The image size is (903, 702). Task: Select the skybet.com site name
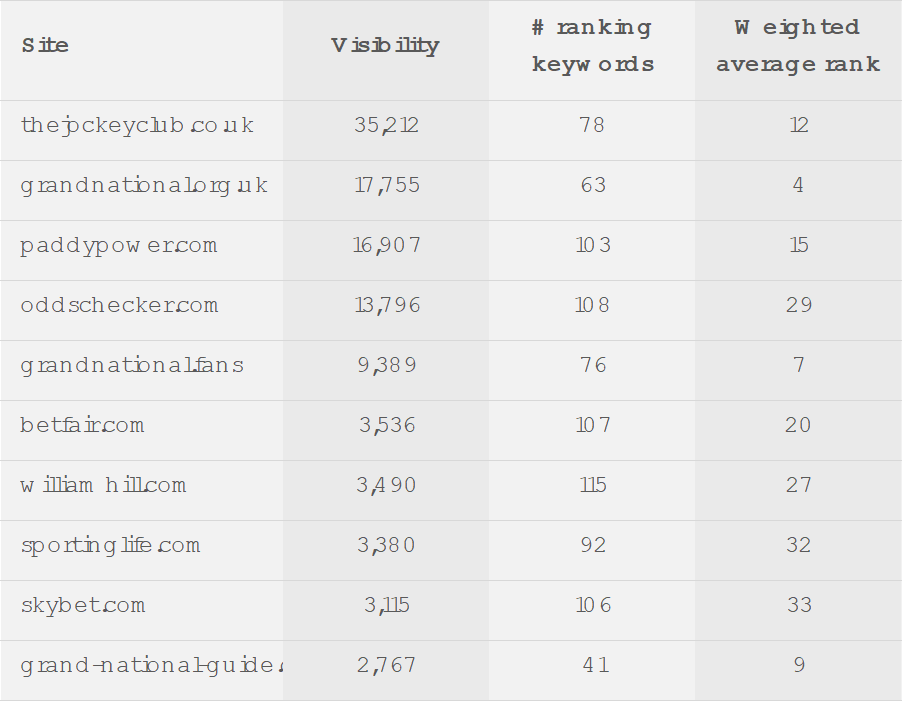pos(83,606)
